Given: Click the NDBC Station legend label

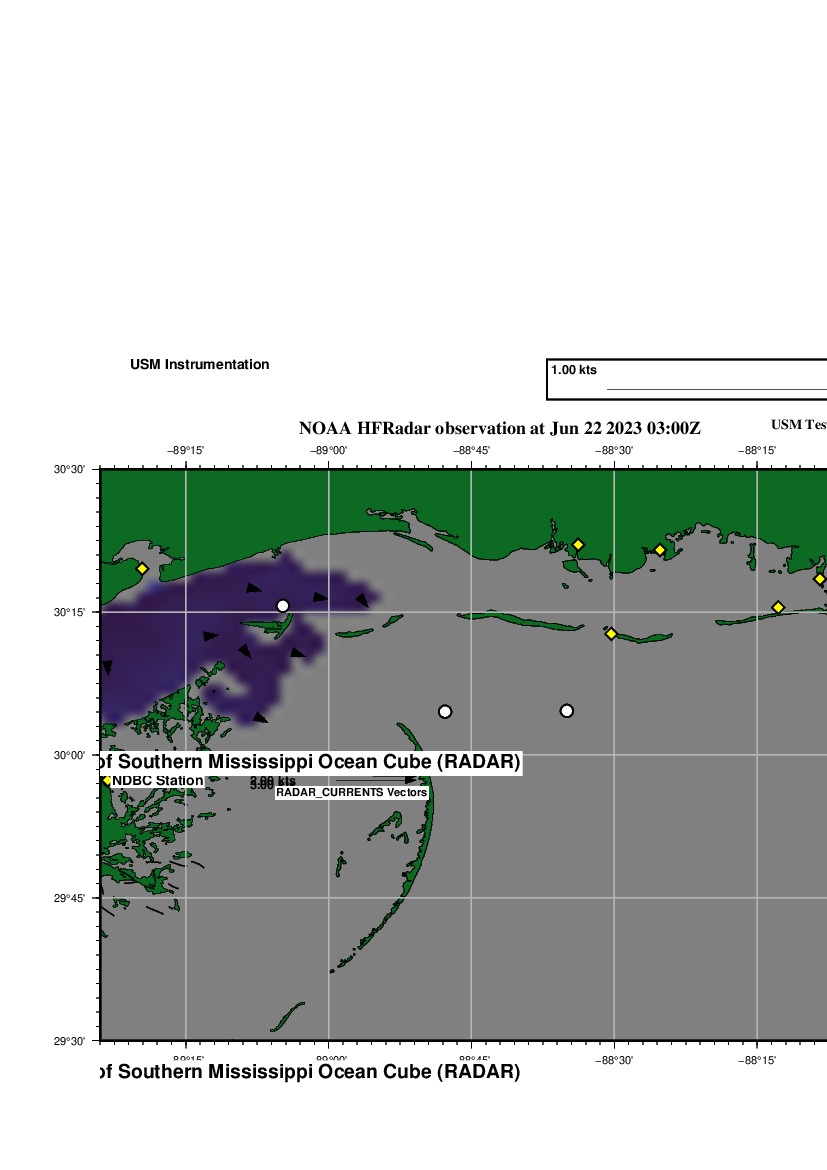Looking at the screenshot, I should coord(158,780).
